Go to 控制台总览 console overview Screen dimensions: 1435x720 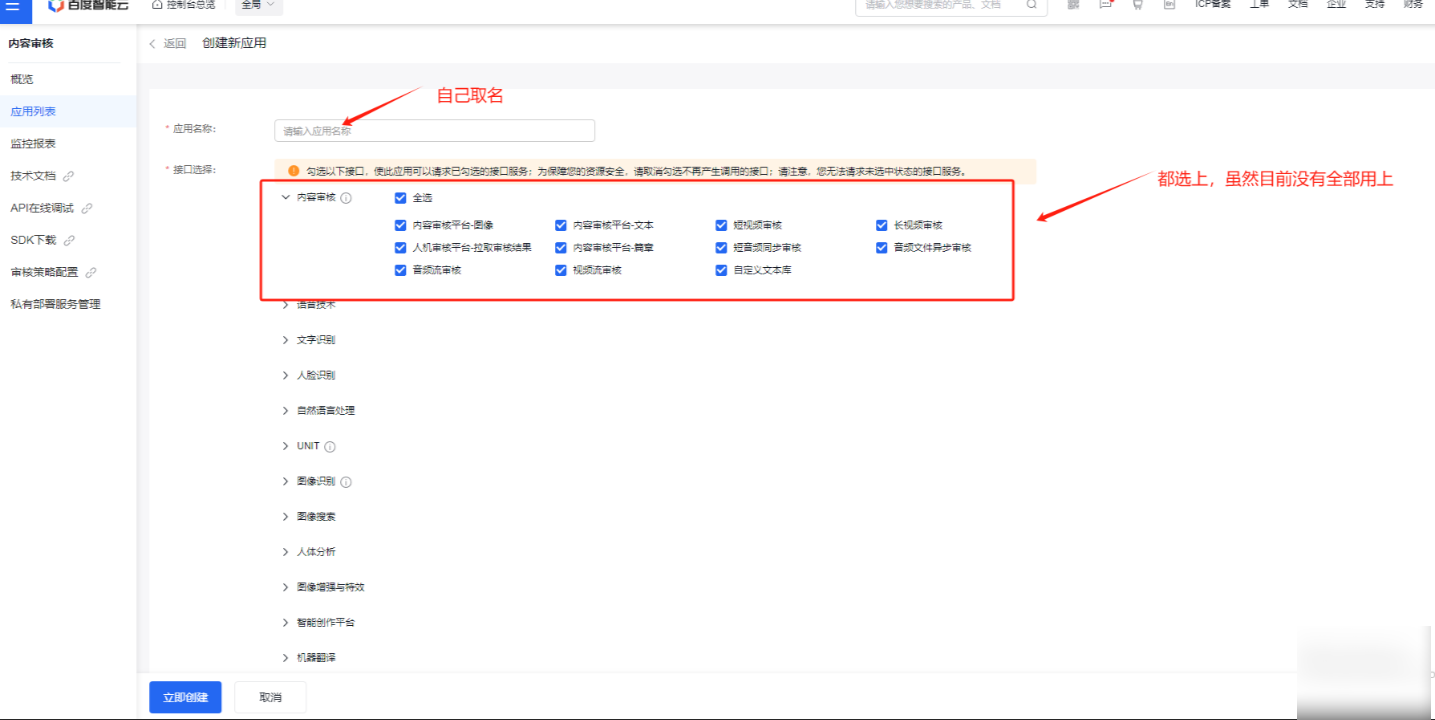coord(184,5)
